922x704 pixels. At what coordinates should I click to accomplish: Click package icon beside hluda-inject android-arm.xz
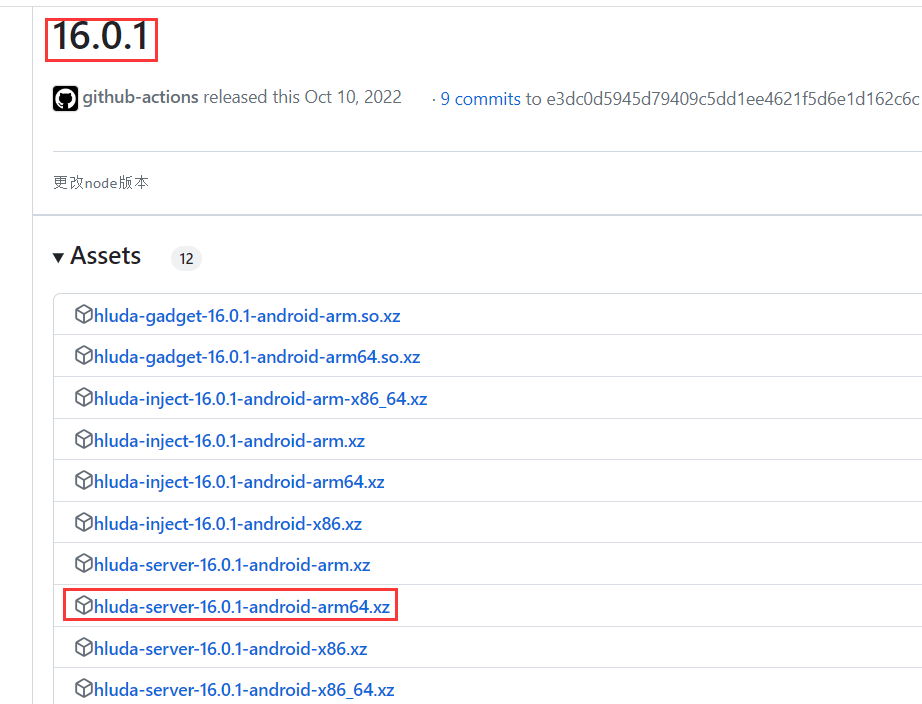coord(83,440)
